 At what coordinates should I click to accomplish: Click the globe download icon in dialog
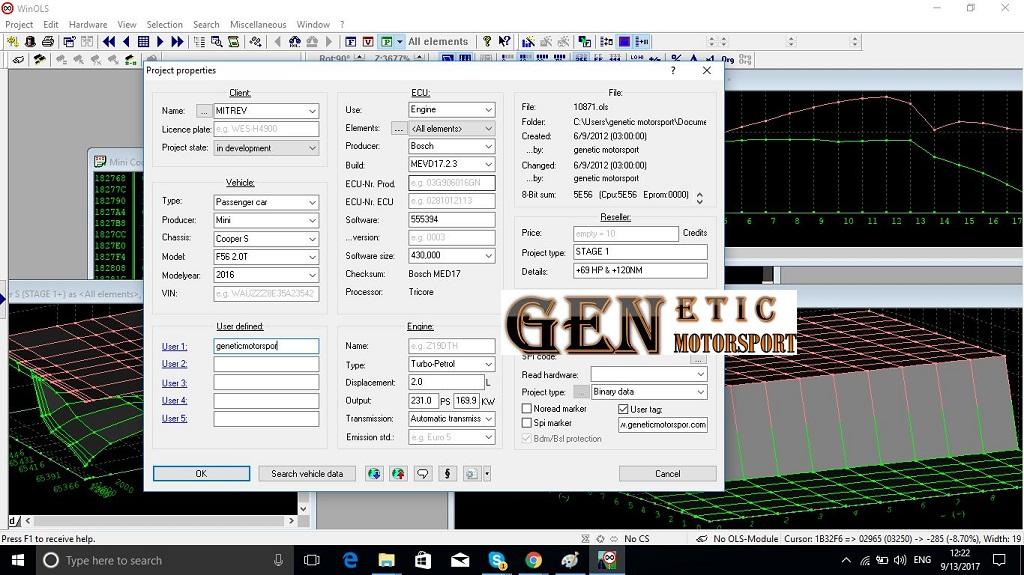374,474
